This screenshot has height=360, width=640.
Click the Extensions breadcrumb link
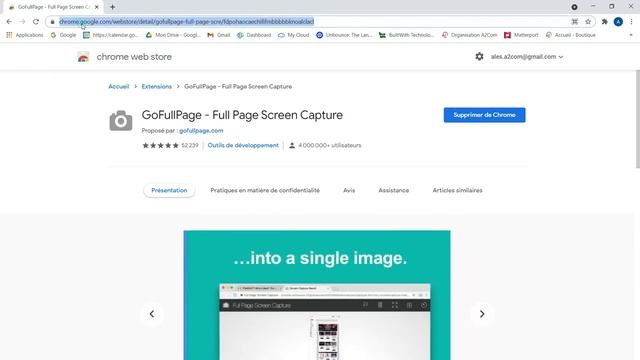(x=156, y=87)
